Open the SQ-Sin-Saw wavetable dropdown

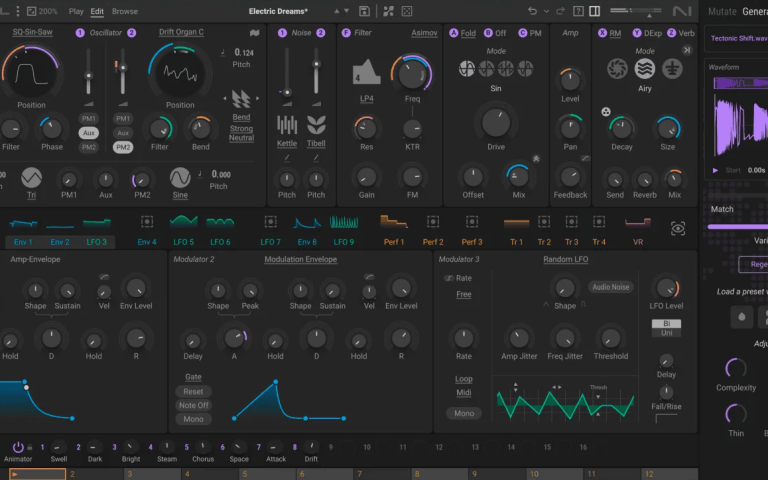pyautogui.click(x=32, y=32)
